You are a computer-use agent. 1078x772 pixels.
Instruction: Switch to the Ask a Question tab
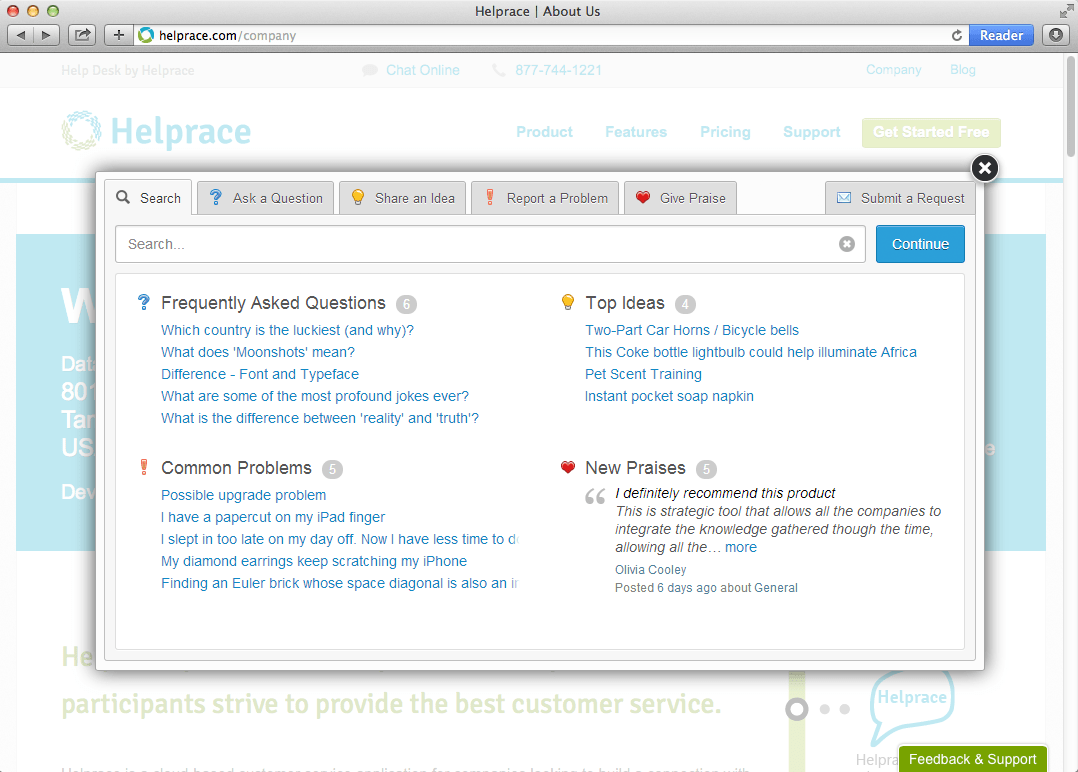tap(265, 198)
